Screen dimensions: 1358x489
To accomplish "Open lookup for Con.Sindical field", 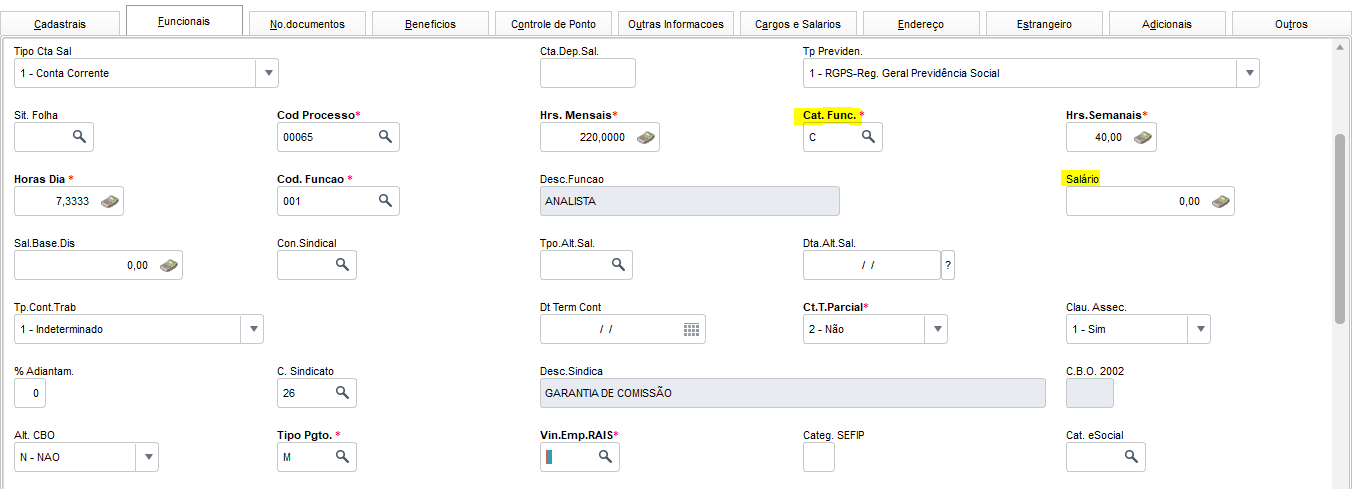I will pyautogui.click(x=342, y=265).
